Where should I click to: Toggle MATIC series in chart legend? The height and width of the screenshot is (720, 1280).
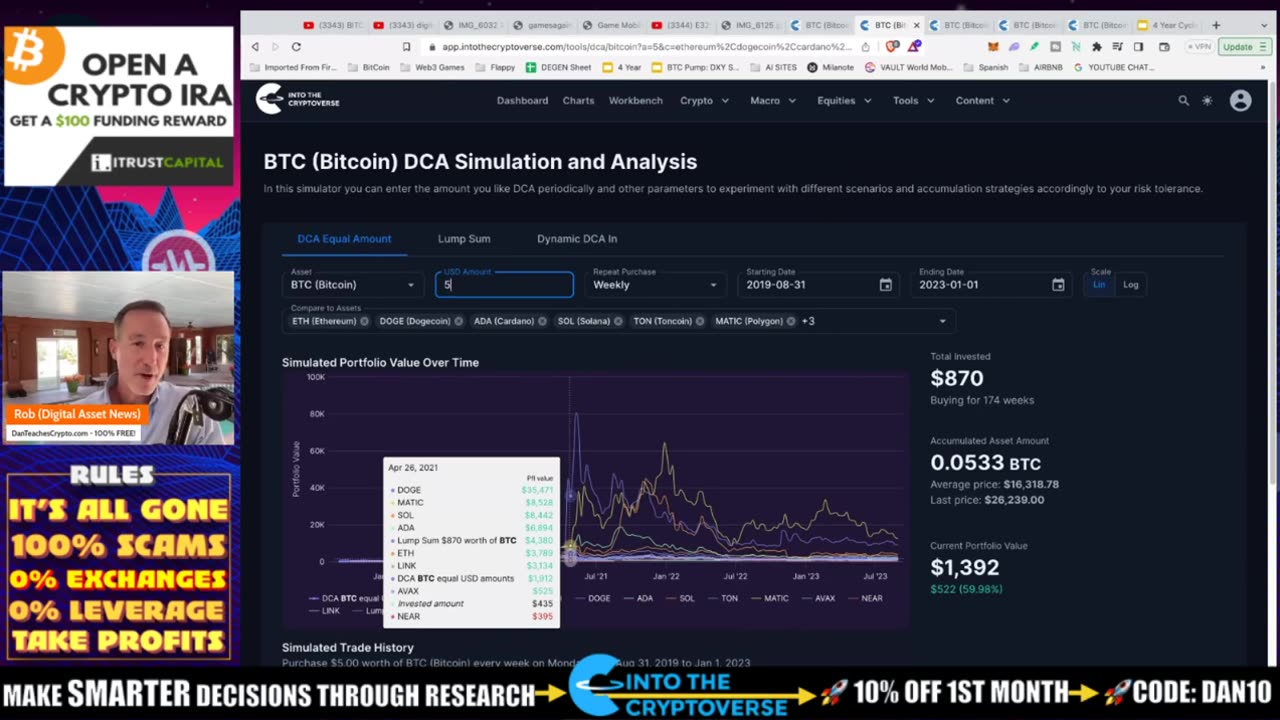point(768,598)
